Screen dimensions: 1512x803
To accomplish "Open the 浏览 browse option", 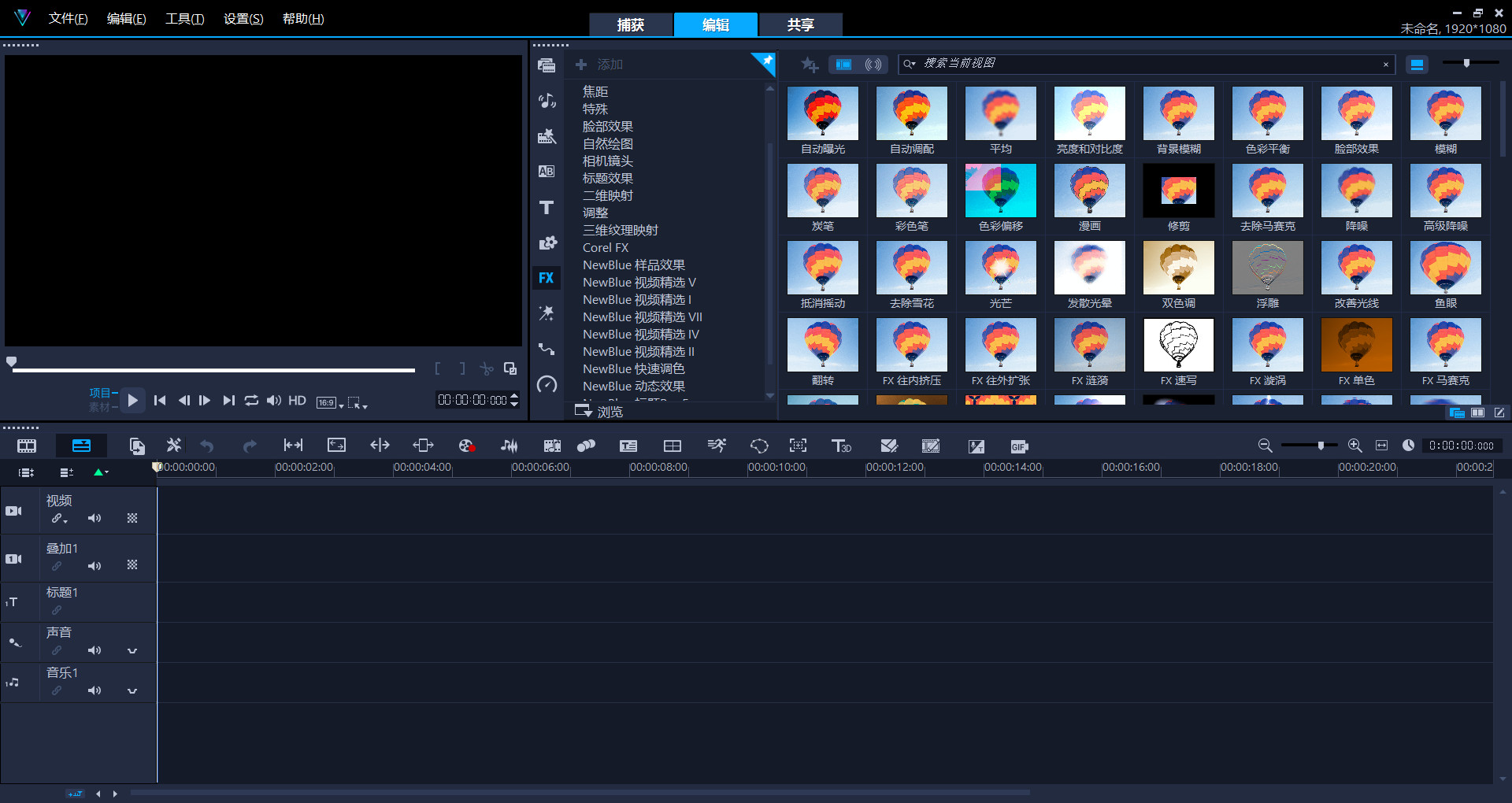I will pos(599,411).
